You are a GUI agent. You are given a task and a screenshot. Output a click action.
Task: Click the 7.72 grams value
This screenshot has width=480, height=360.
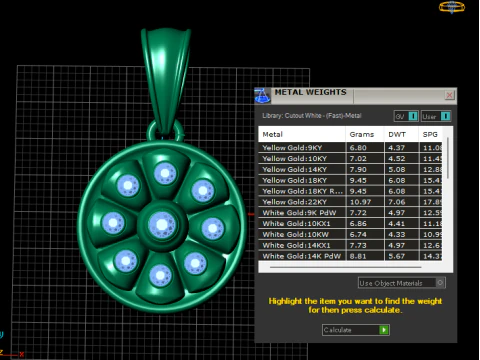(358, 213)
